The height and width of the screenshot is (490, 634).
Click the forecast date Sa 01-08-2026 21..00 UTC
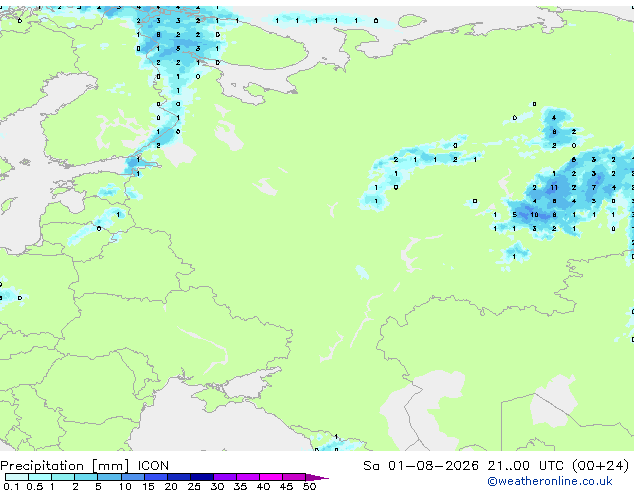(x=461, y=466)
